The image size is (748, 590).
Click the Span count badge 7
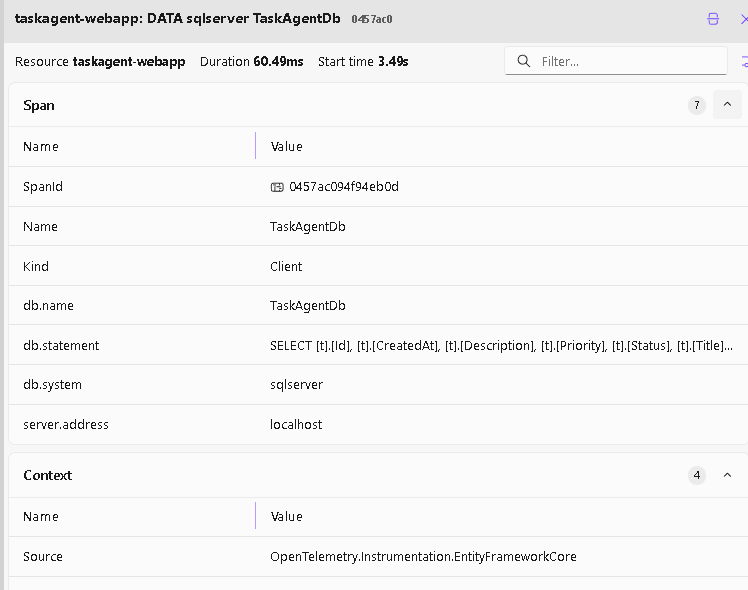click(696, 105)
